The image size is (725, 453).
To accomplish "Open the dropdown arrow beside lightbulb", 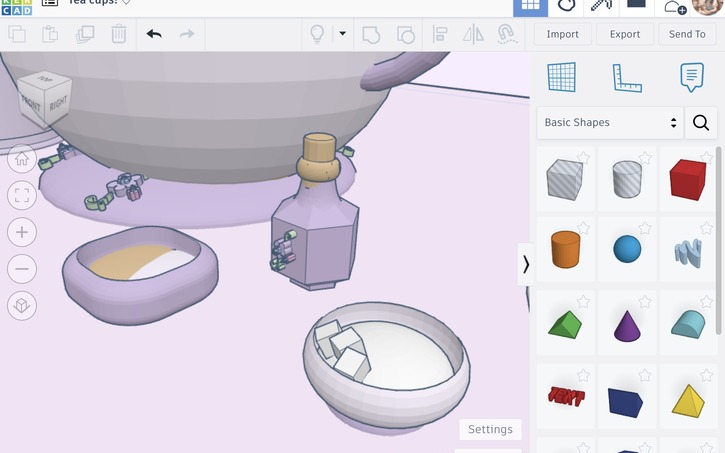I will (x=343, y=33).
